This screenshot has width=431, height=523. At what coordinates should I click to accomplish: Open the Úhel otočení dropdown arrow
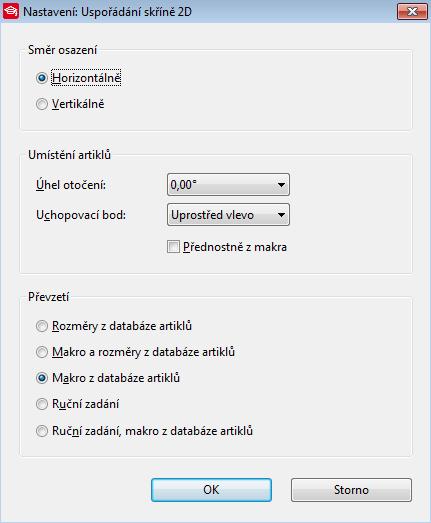click(281, 184)
